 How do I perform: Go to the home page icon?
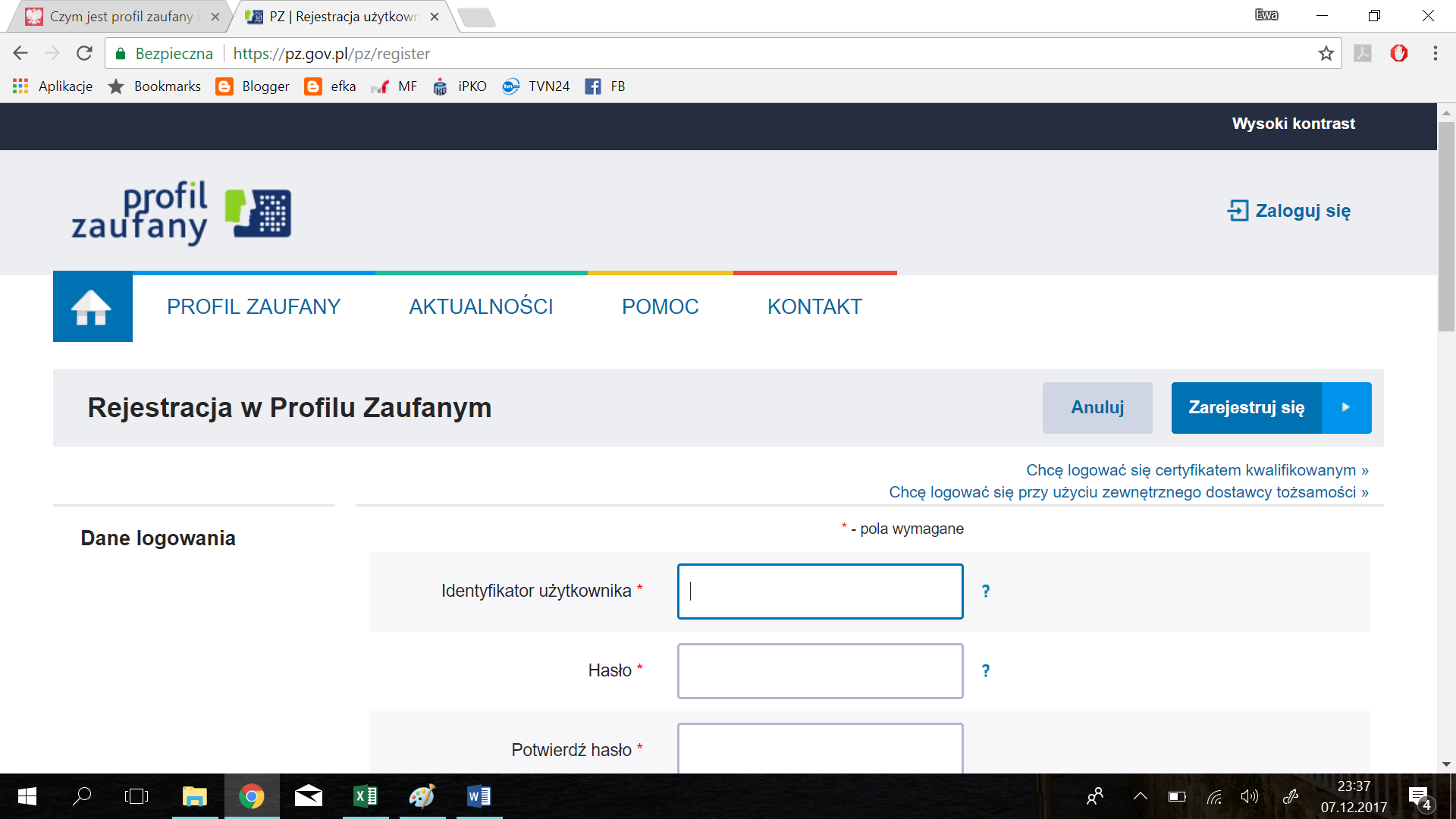93,307
